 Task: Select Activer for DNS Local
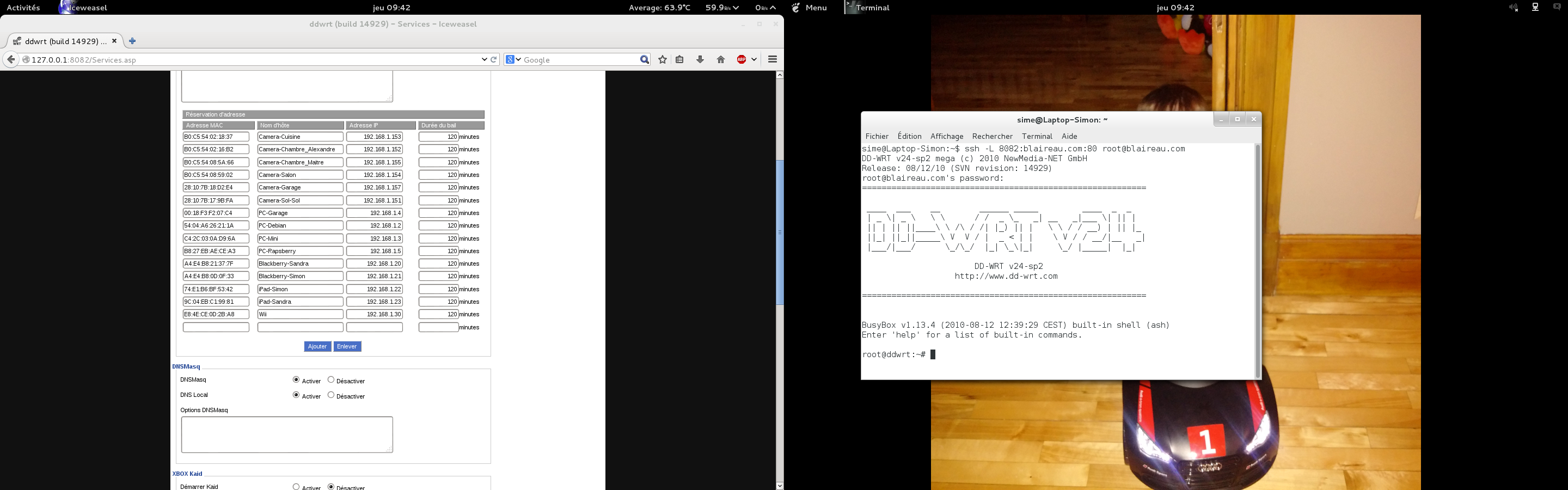[296, 395]
